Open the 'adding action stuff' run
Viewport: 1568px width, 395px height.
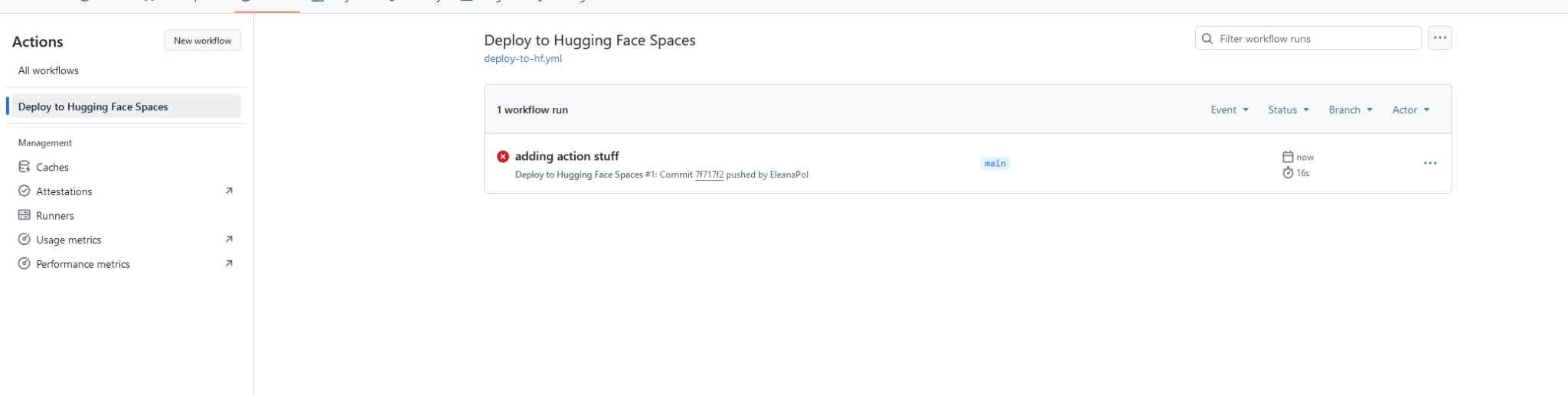567,156
